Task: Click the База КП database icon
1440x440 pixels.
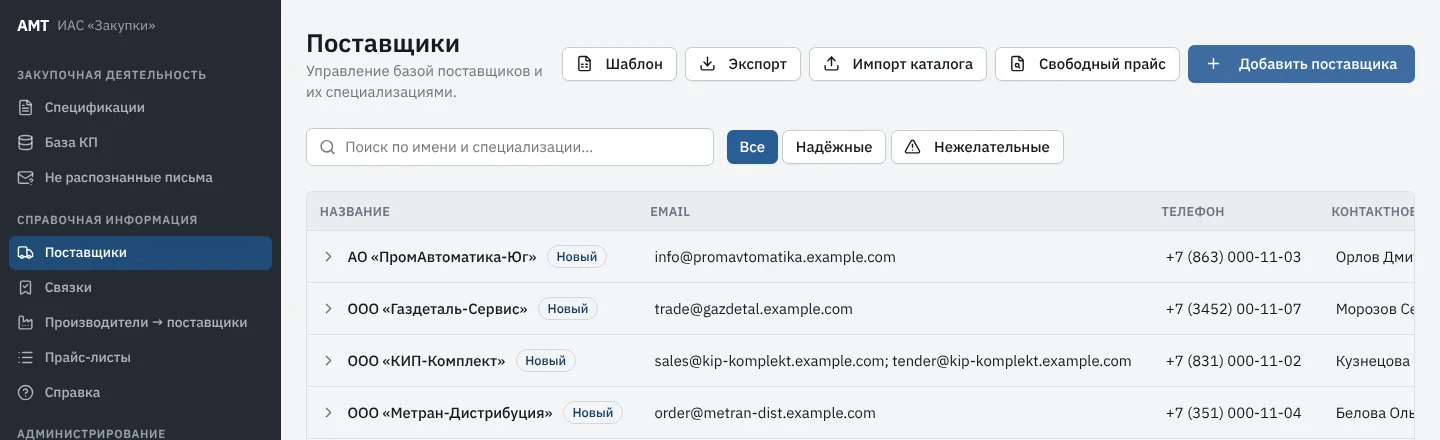Action: (26, 142)
